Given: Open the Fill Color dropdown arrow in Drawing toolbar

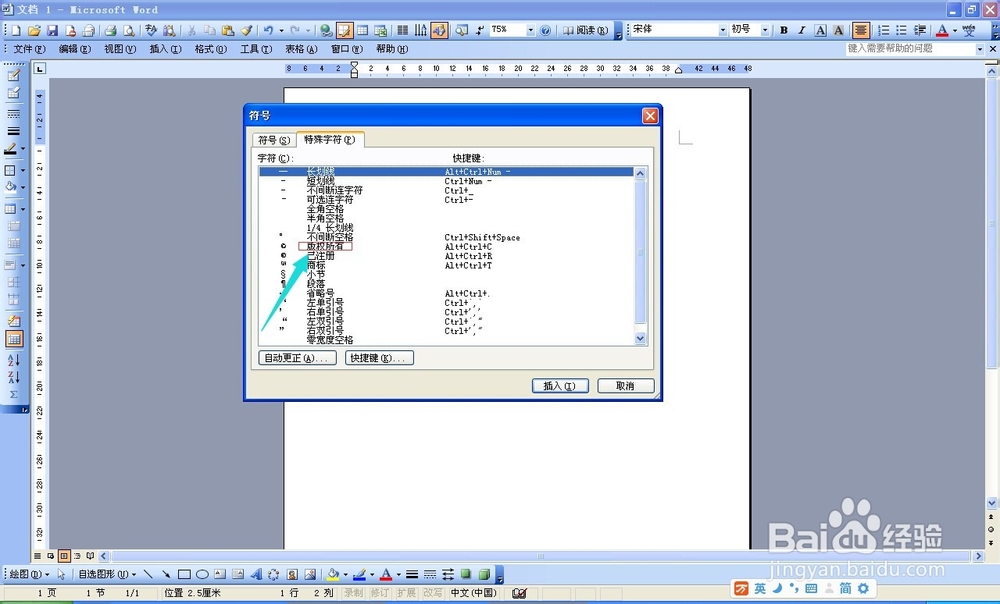Looking at the screenshot, I should [345, 575].
